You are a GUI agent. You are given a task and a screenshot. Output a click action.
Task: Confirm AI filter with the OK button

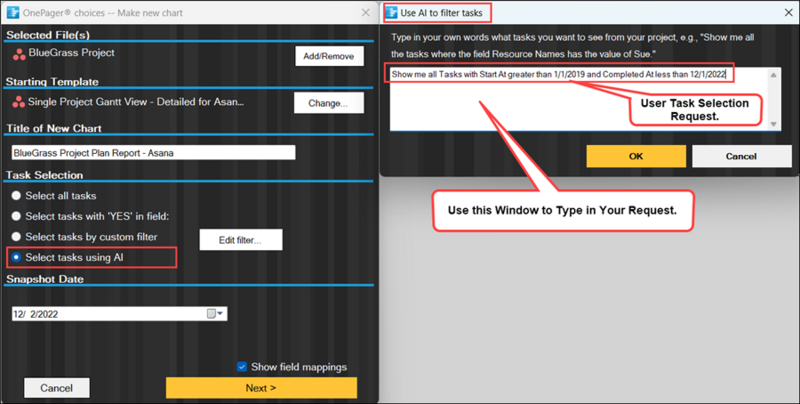636,156
